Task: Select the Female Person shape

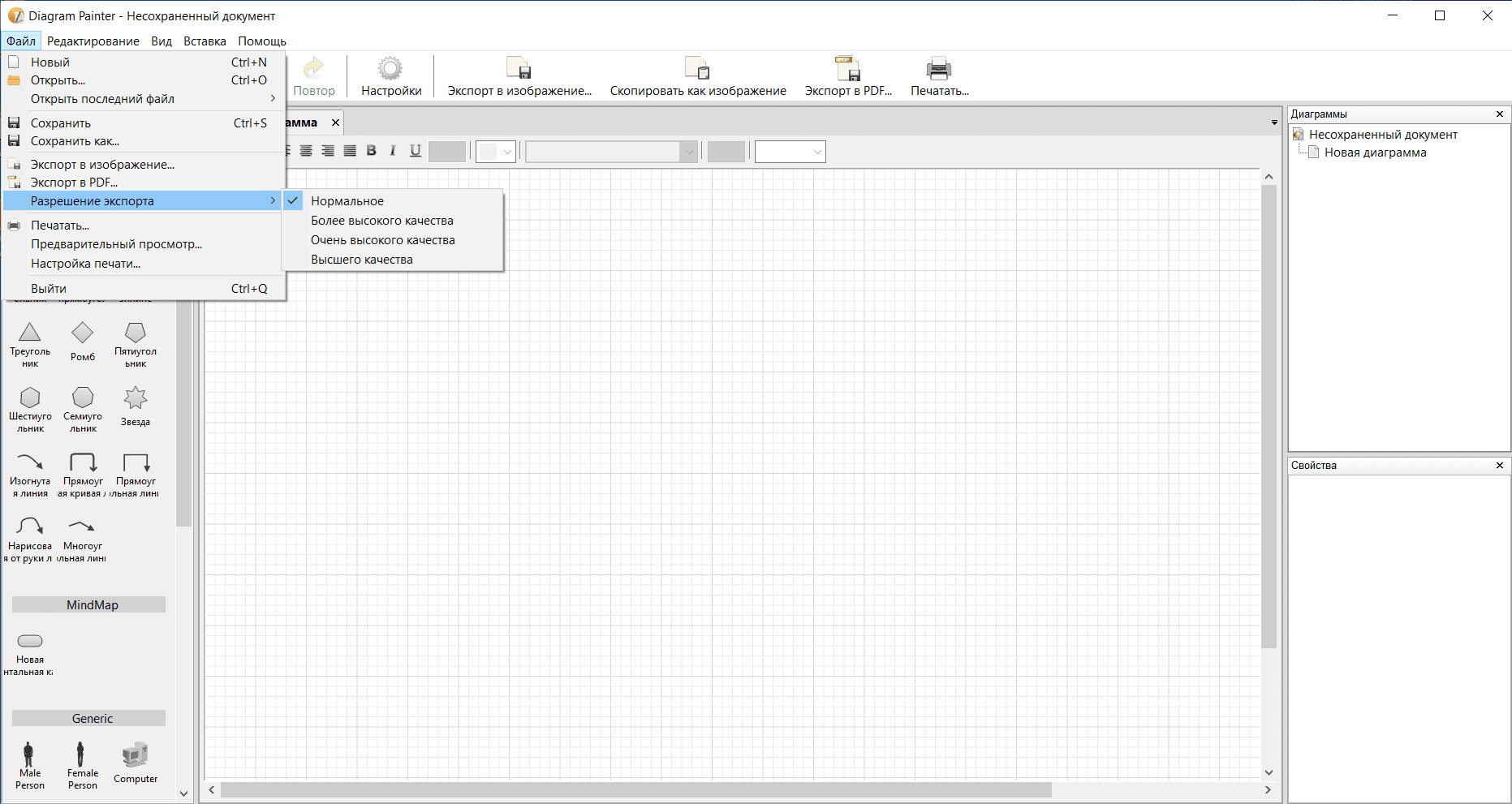Action: [x=83, y=765]
